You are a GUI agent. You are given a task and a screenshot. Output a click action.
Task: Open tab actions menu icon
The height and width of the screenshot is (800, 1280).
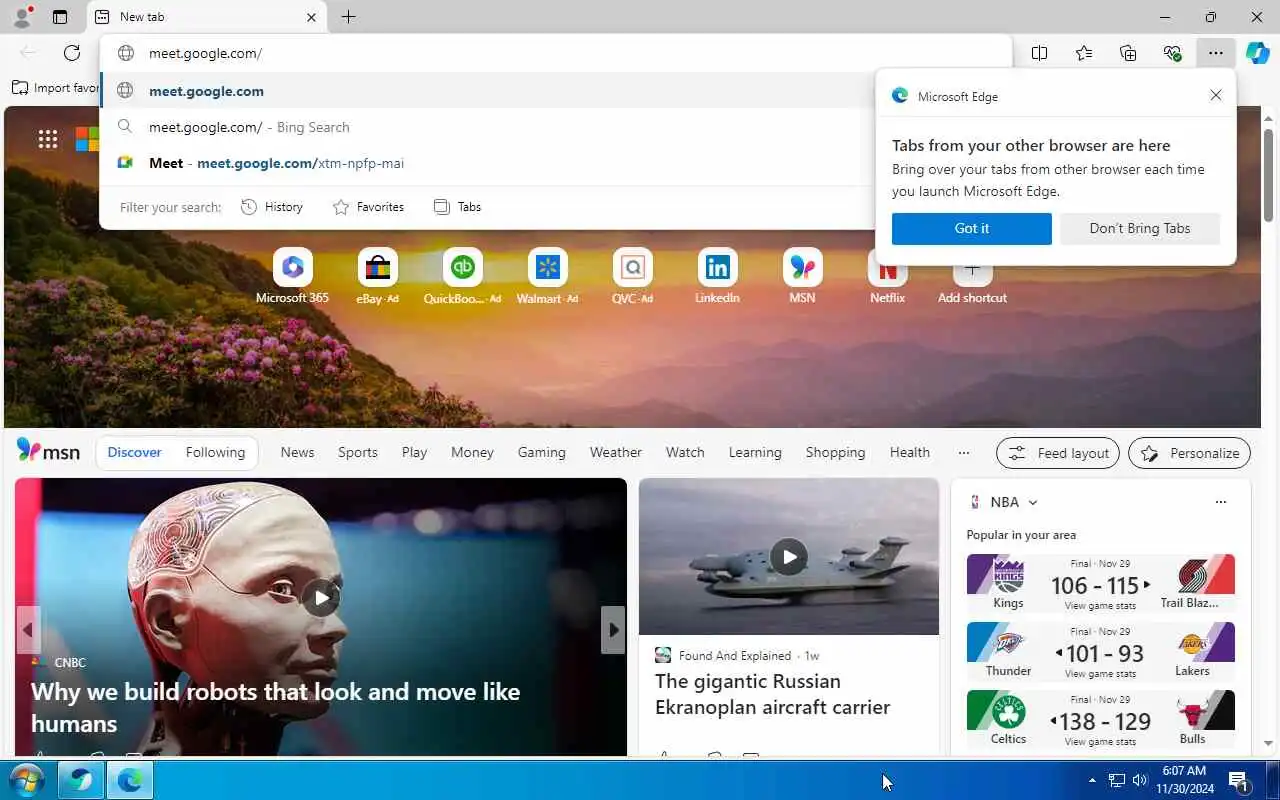tap(60, 17)
